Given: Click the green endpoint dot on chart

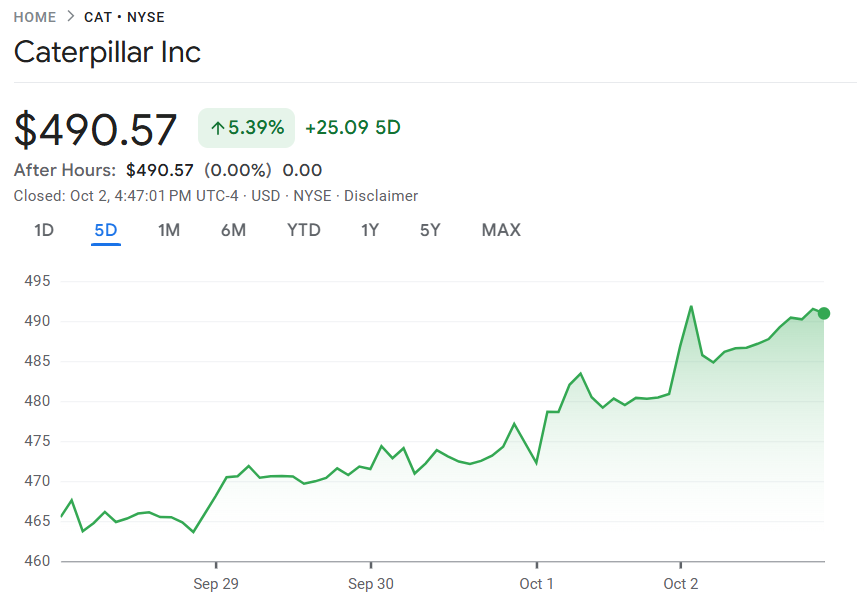Looking at the screenshot, I should pyautogui.click(x=823, y=313).
